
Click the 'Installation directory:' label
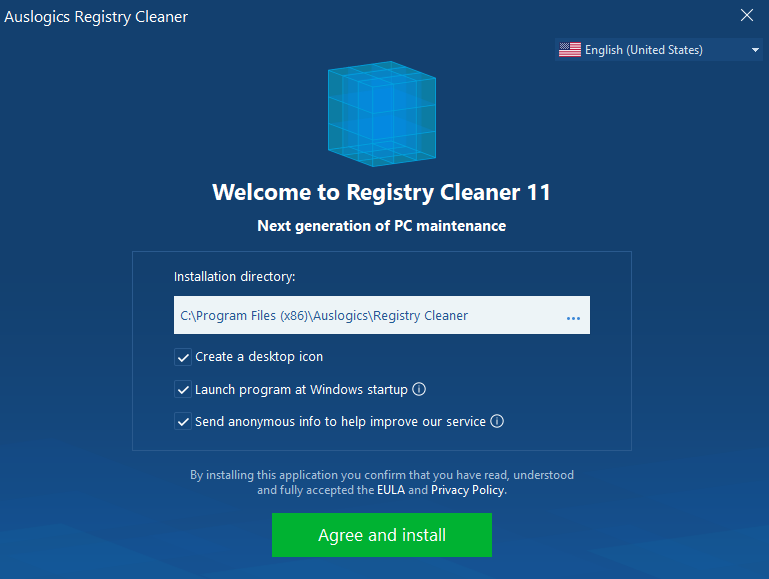[234, 277]
